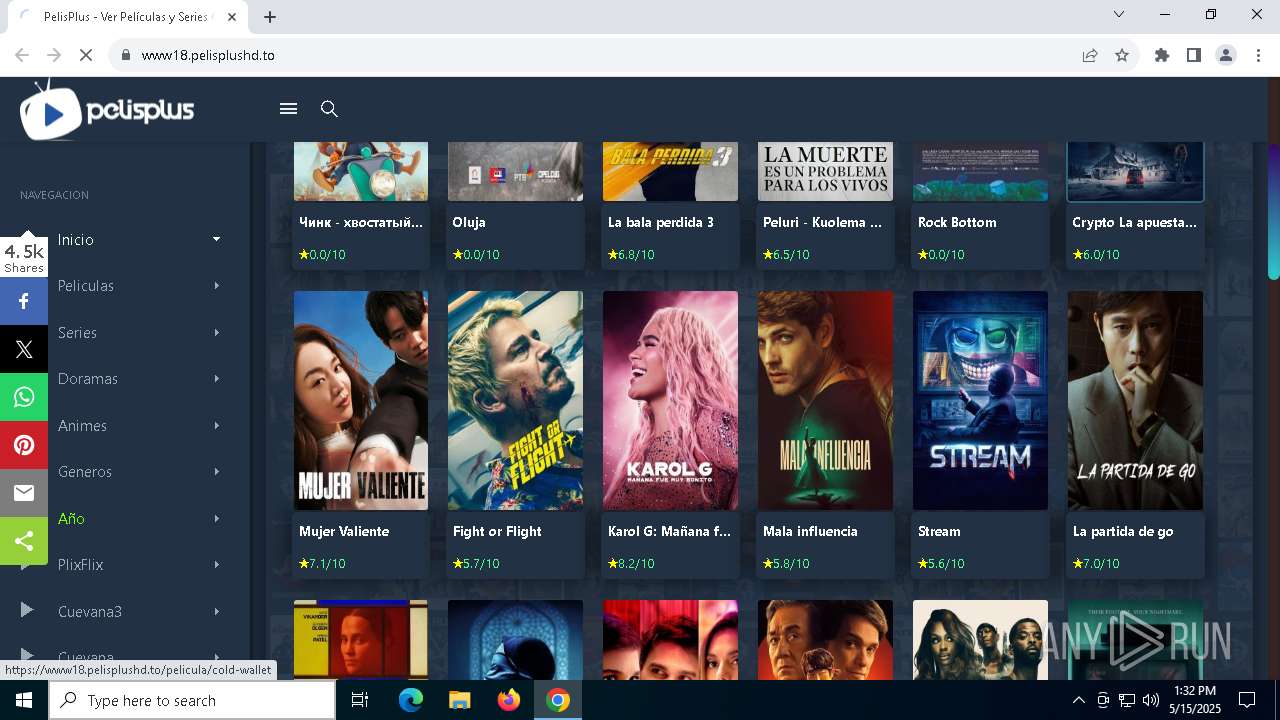Open Chrome three-dot menu

[1257, 55]
